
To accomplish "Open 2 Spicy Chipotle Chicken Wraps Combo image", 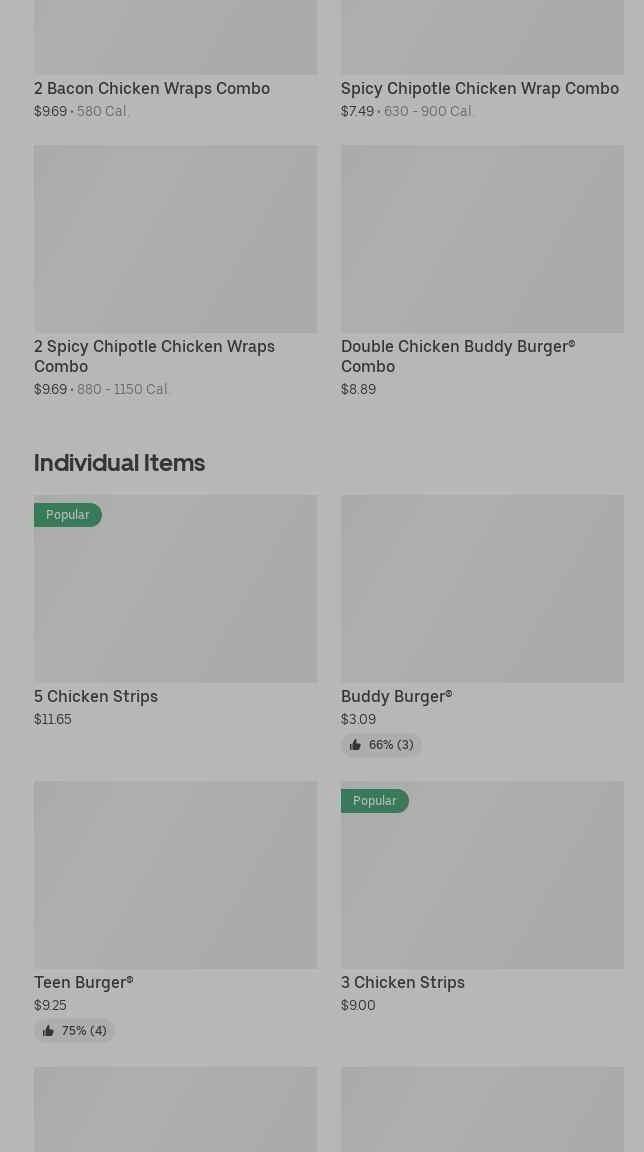I will coord(175,239).
